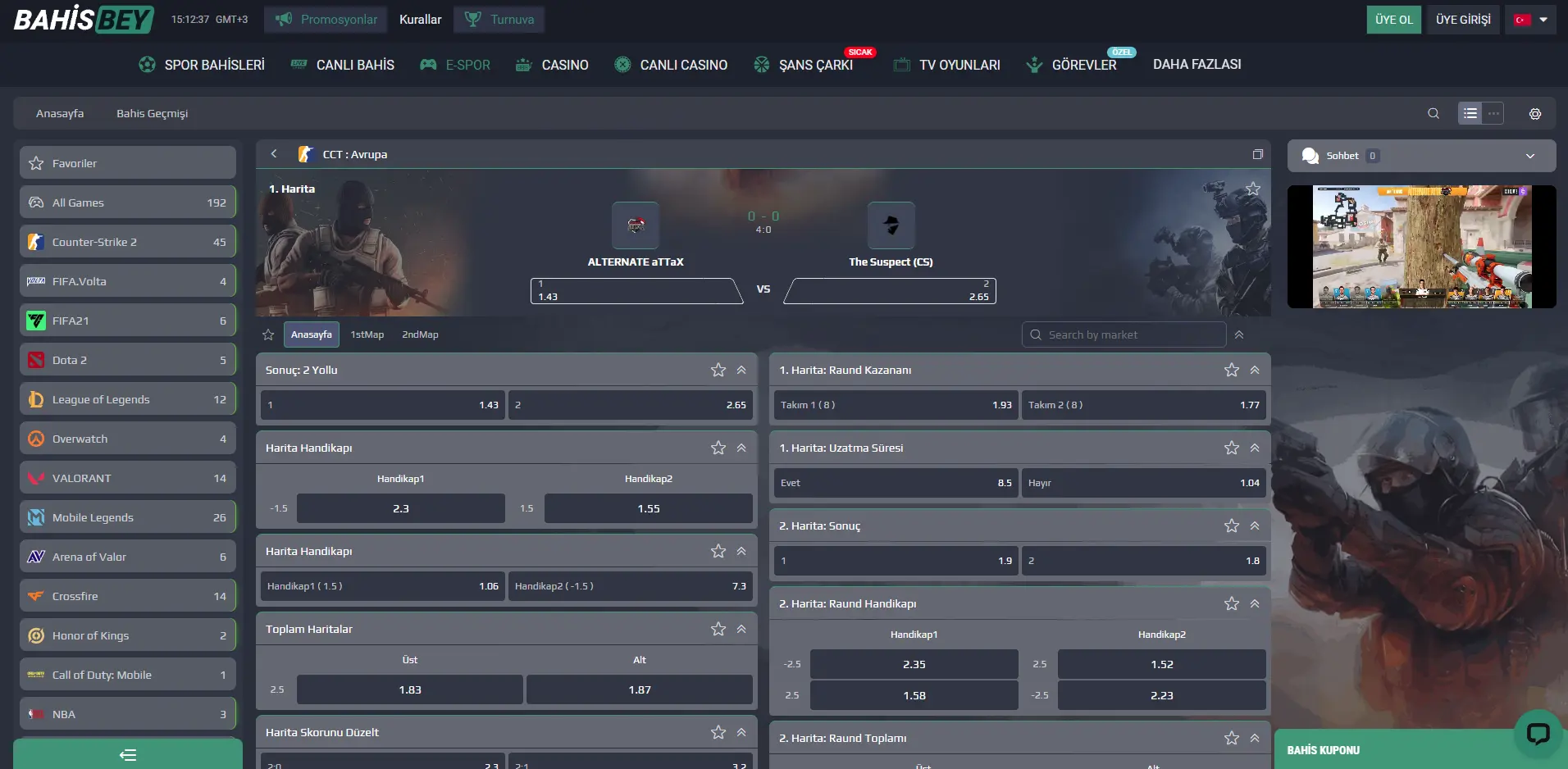1568x769 pixels.
Task: Star the Sonuç: 2 Yollu market
Action: tap(718, 370)
